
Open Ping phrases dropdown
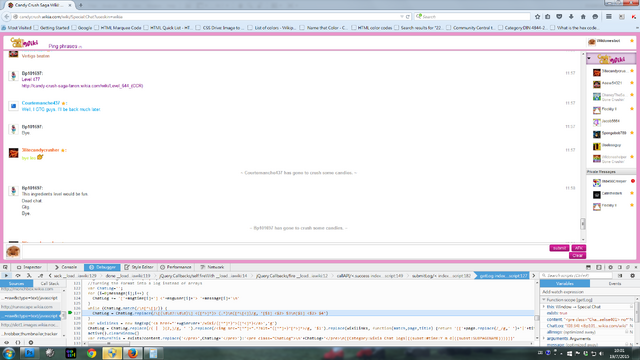(65, 46)
